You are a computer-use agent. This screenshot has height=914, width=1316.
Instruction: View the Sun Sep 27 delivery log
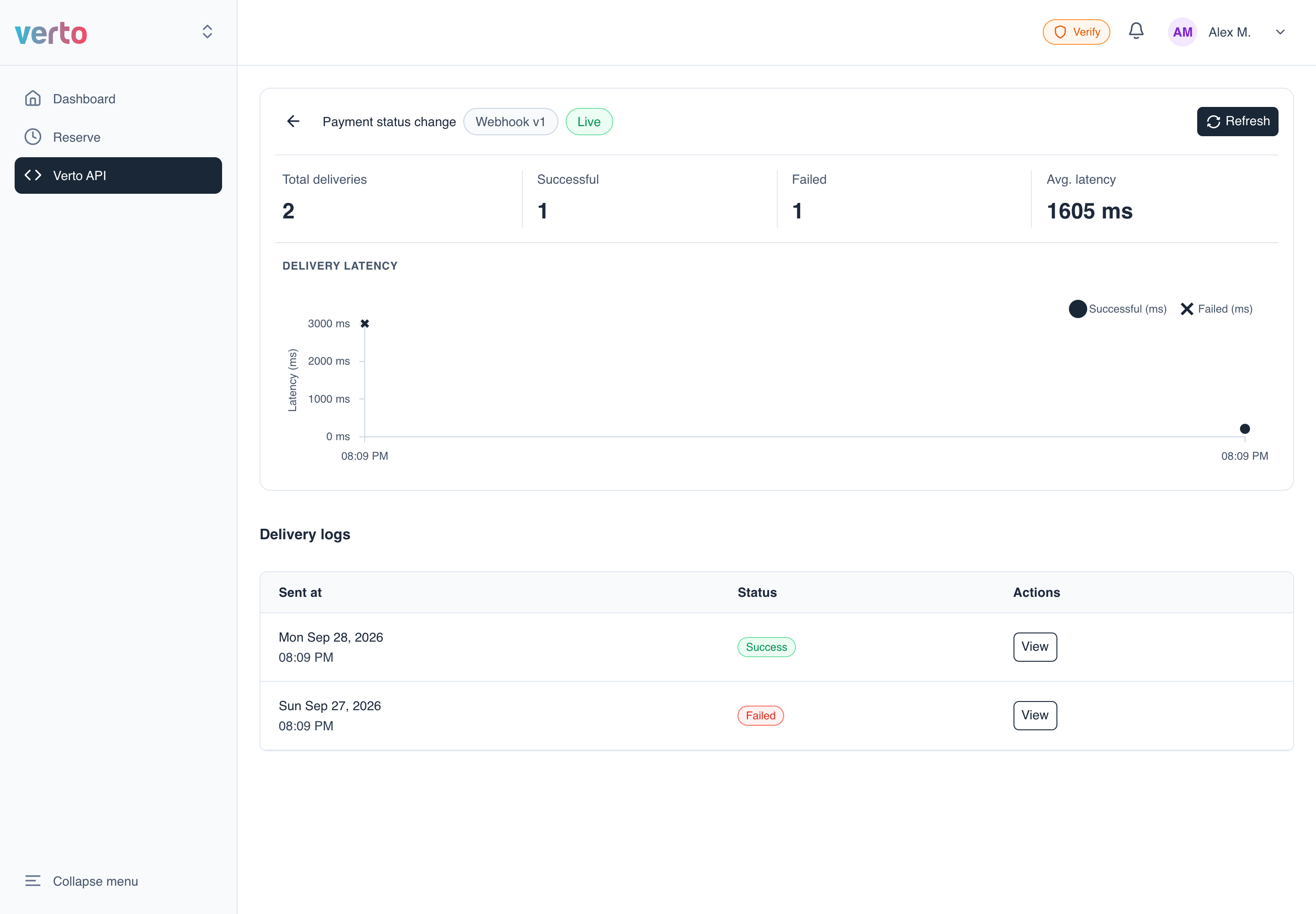(1035, 715)
